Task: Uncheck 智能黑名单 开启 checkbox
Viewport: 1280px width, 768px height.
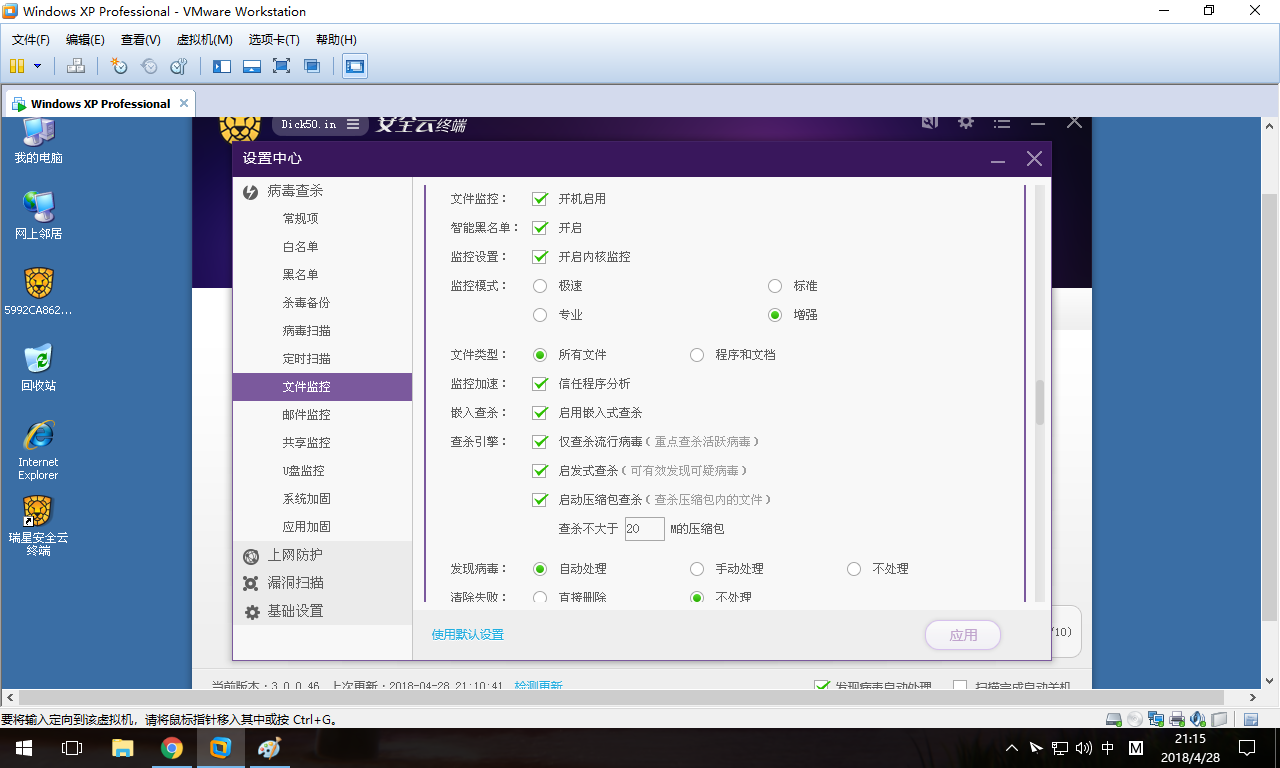Action: point(540,228)
